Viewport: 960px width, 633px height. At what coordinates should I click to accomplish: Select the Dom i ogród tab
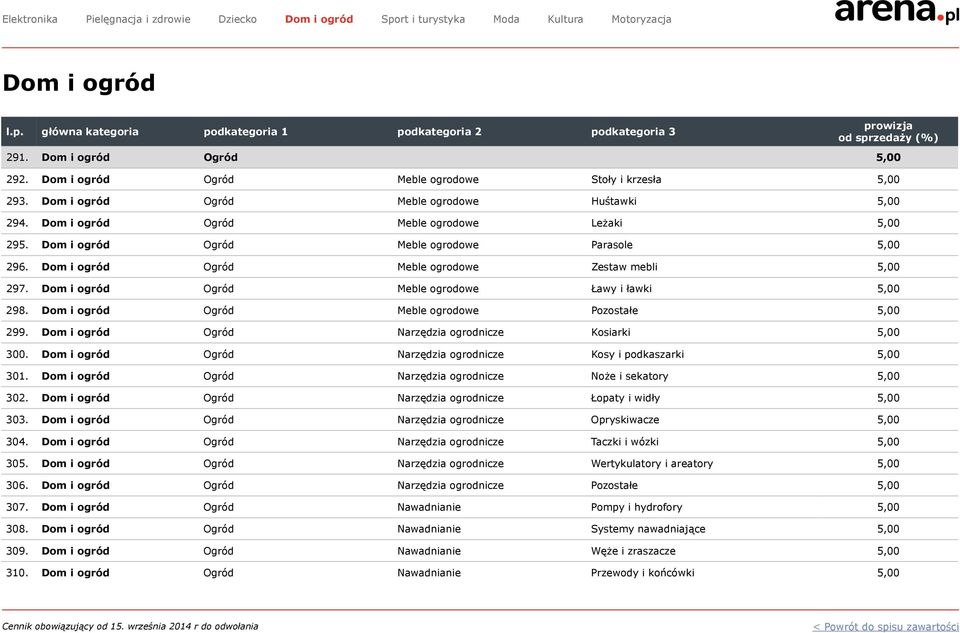319,19
